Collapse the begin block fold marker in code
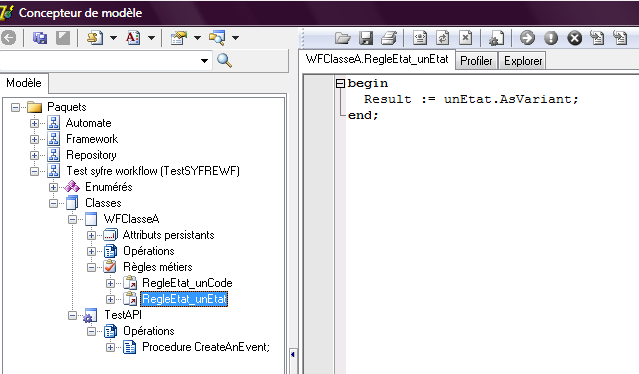 (340, 84)
